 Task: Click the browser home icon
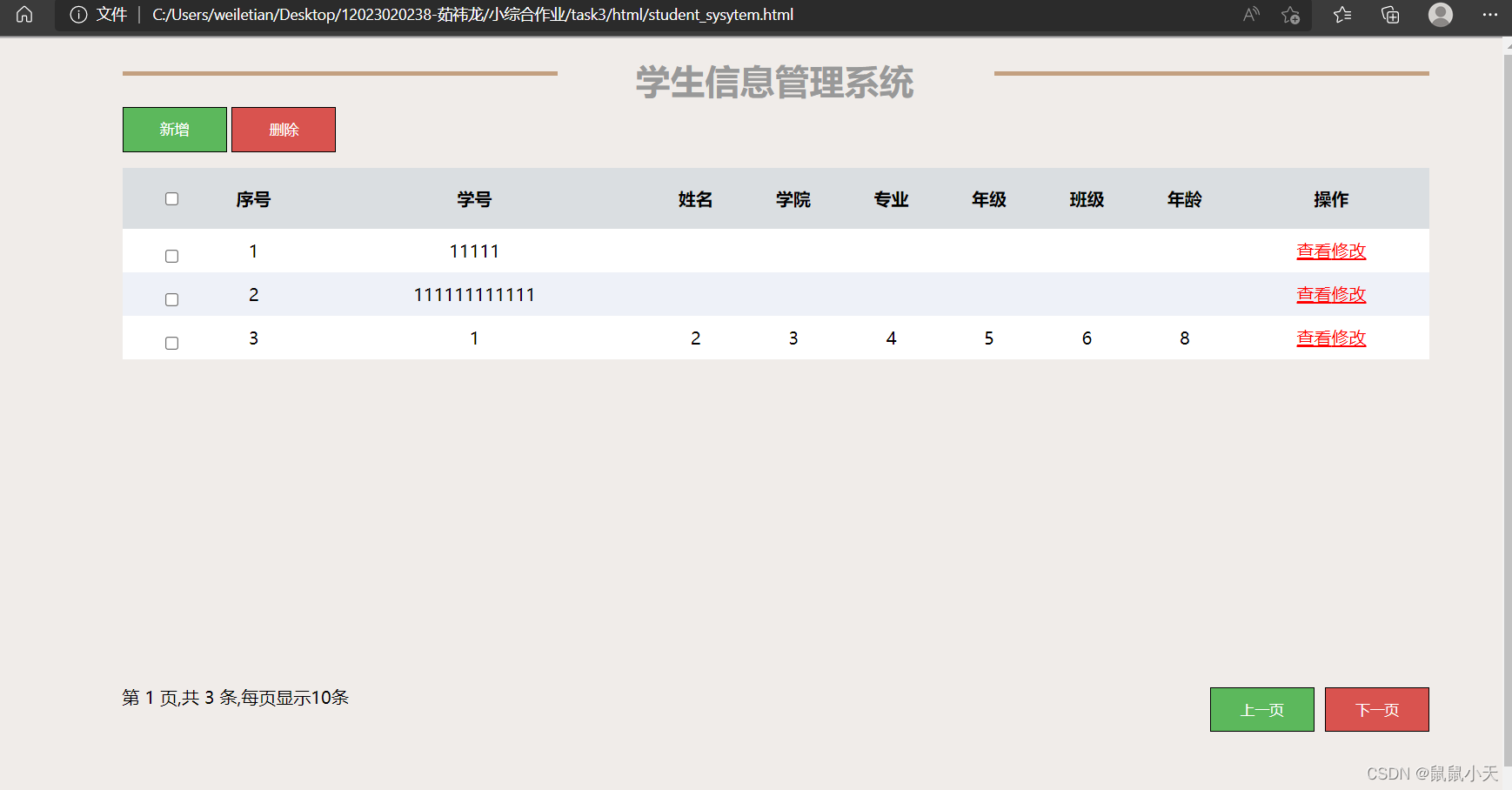[24, 14]
